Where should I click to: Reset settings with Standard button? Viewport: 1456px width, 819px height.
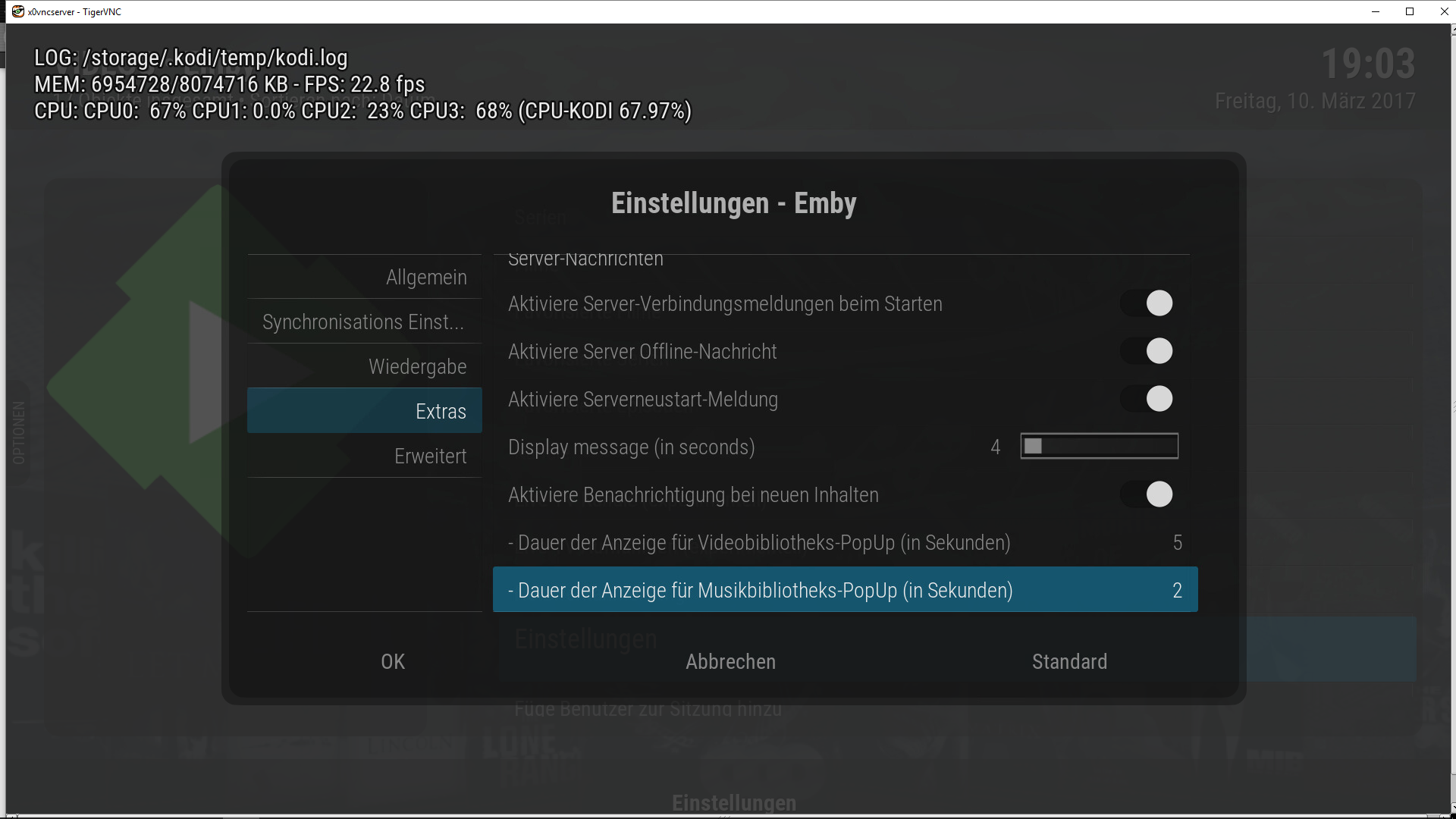[x=1069, y=661]
